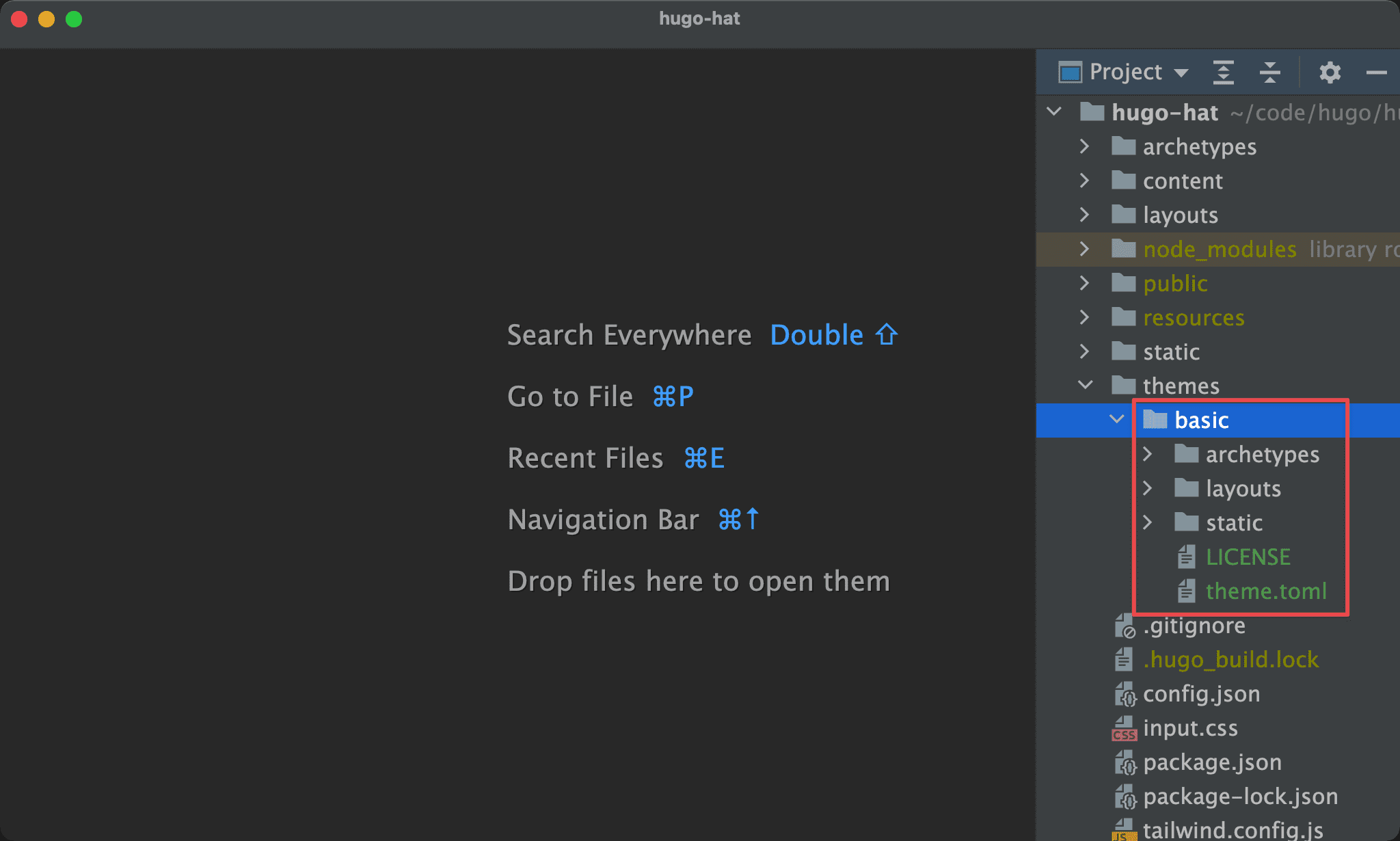Expand the resources folder
The image size is (1400, 841).
(1085, 317)
